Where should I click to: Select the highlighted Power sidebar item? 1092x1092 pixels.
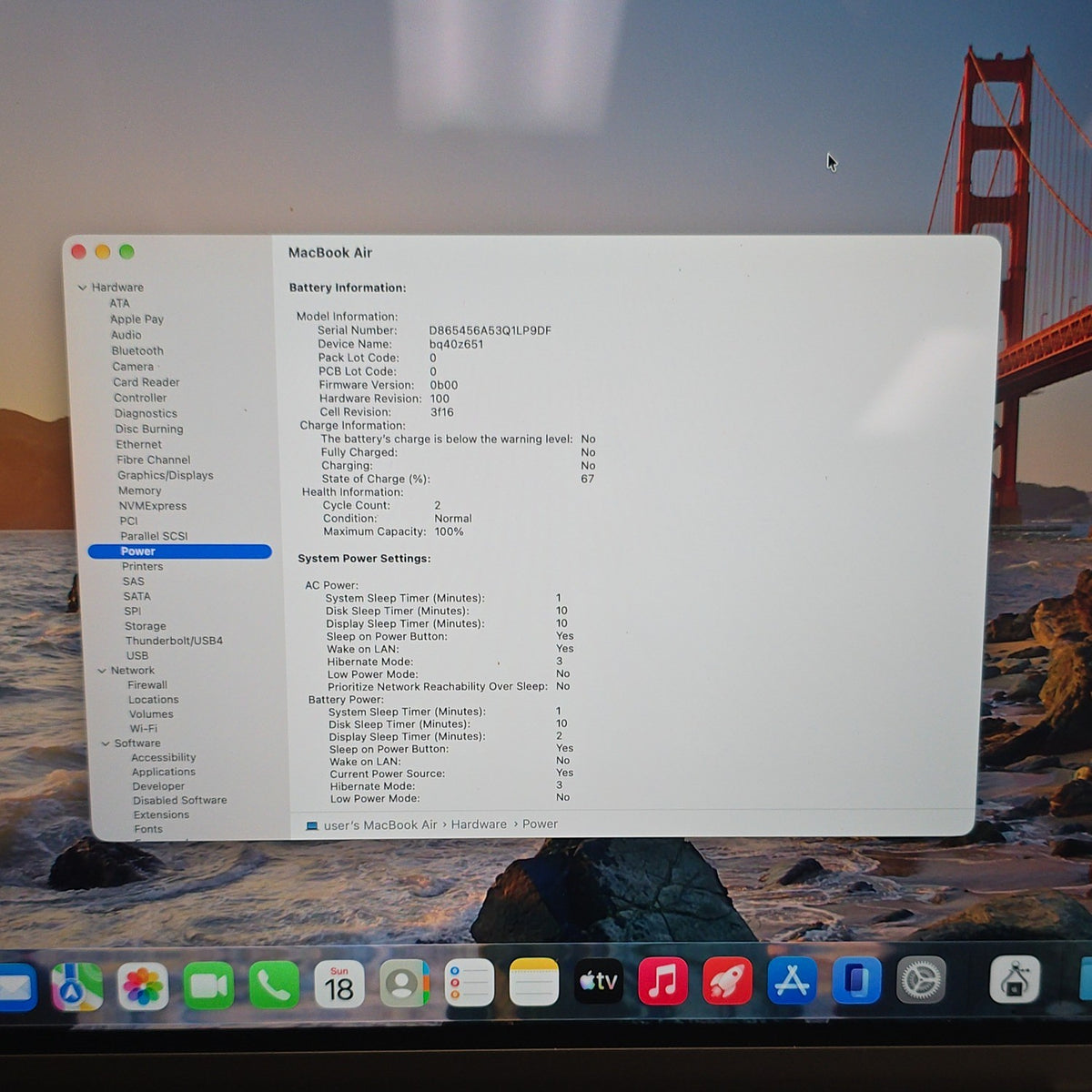point(180,551)
